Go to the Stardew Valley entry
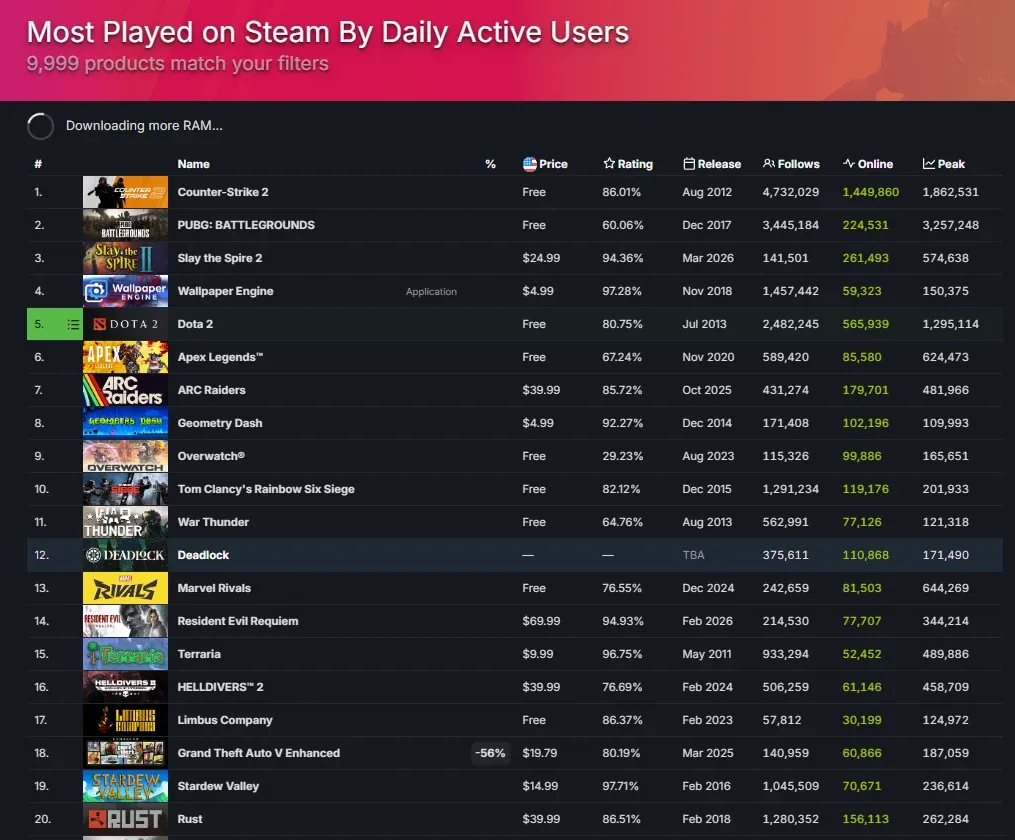The image size is (1015, 840). 218,786
